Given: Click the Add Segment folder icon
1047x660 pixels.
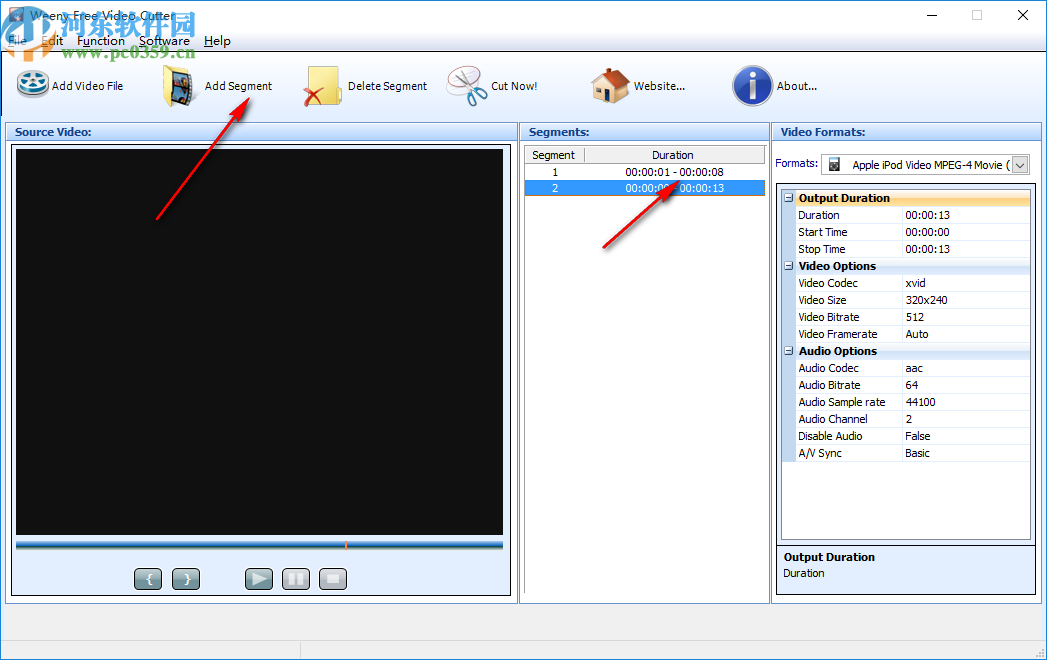Looking at the screenshot, I should coord(179,86).
